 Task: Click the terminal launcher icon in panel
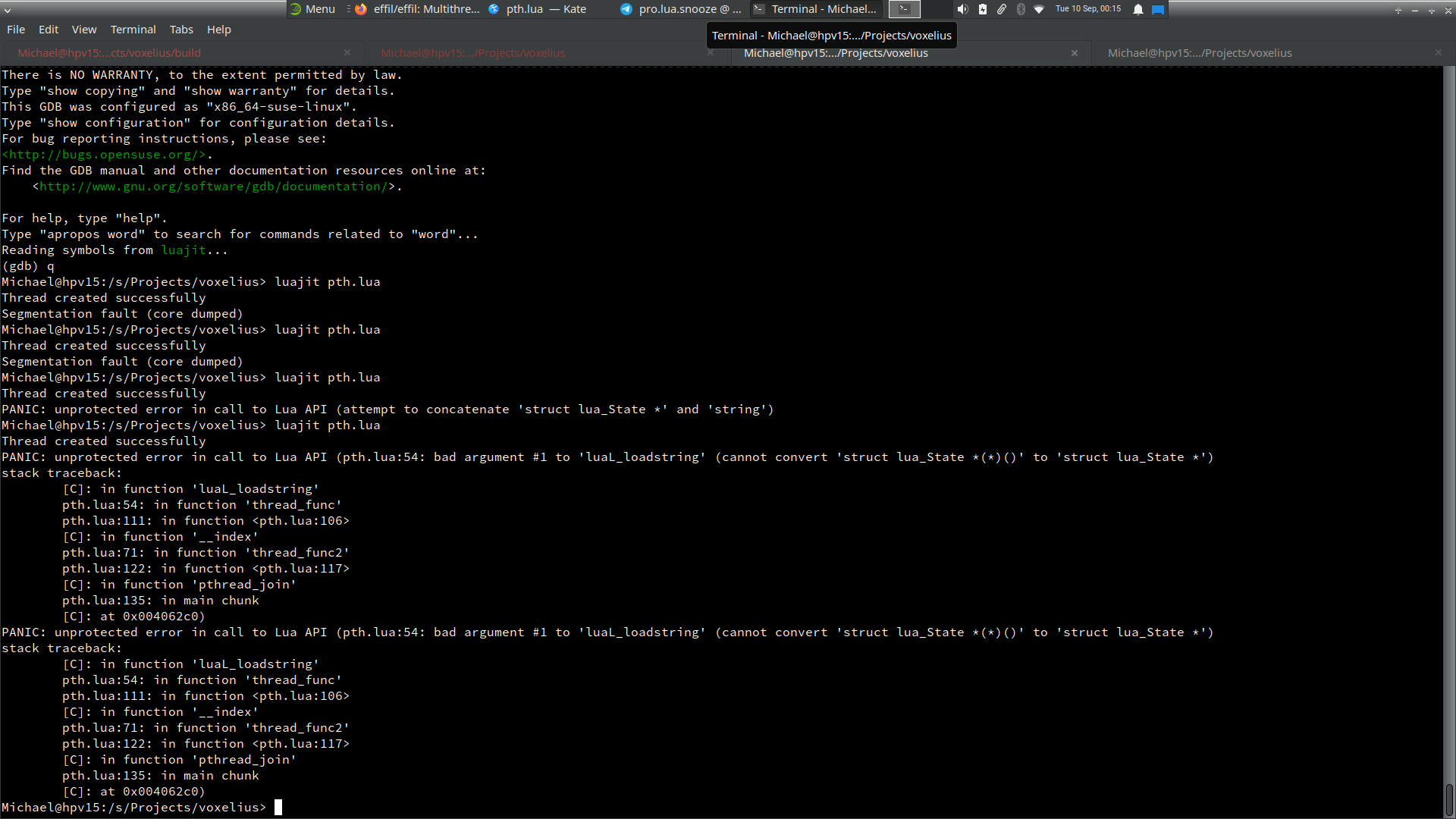(x=904, y=9)
